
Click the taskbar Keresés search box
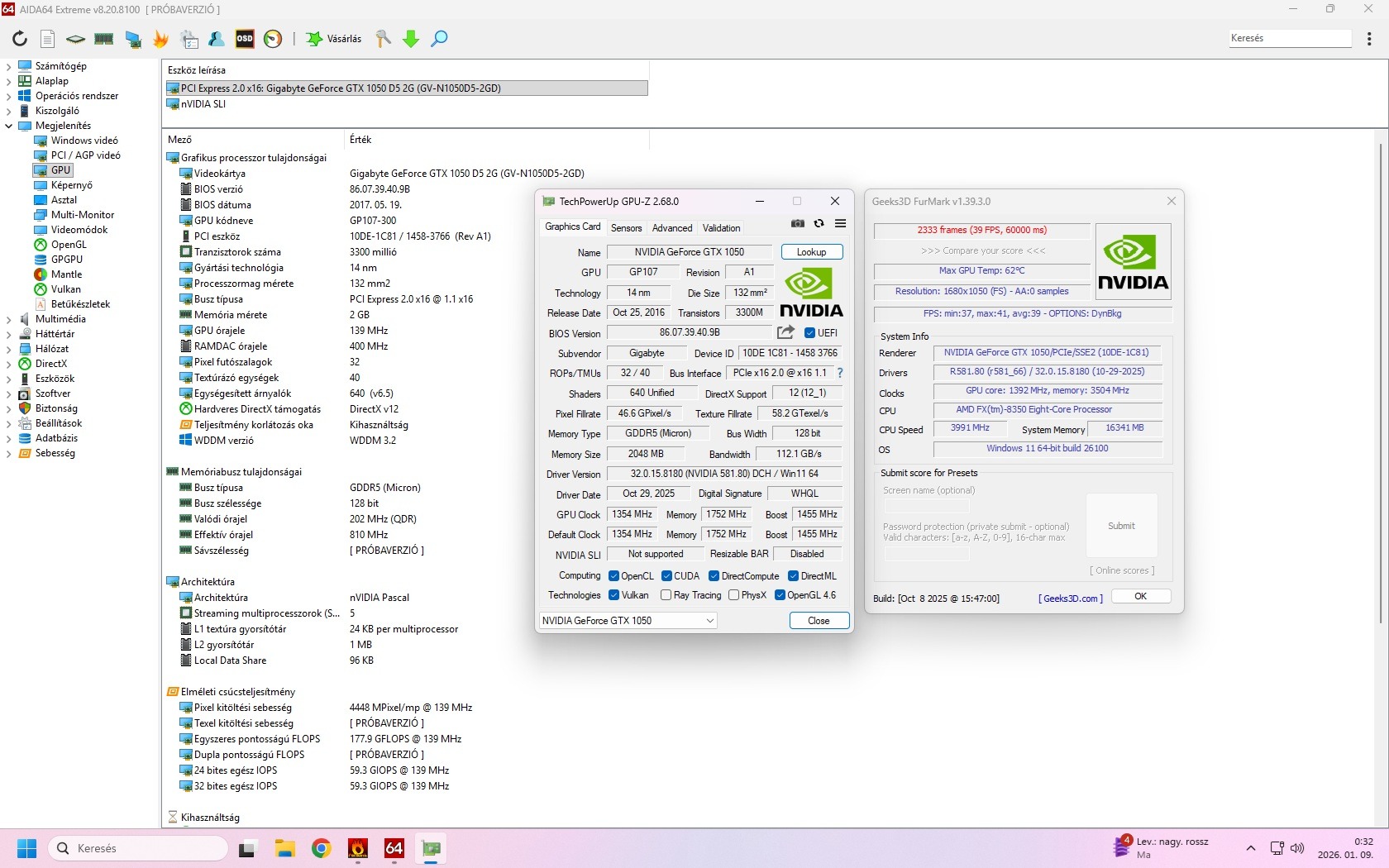click(139, 848)
